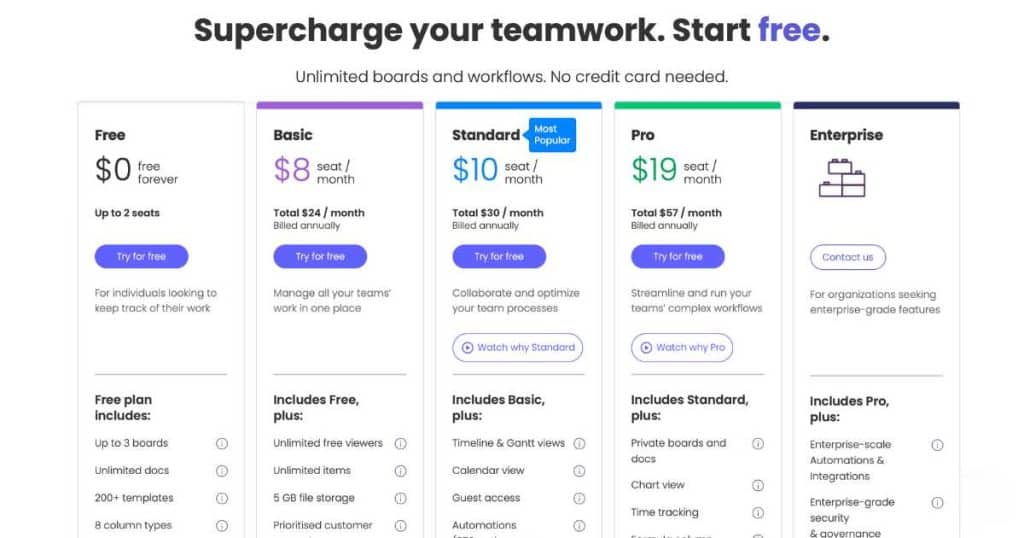
Task: Open info icon beside Time tracking
Action: [x=758, y=513]
